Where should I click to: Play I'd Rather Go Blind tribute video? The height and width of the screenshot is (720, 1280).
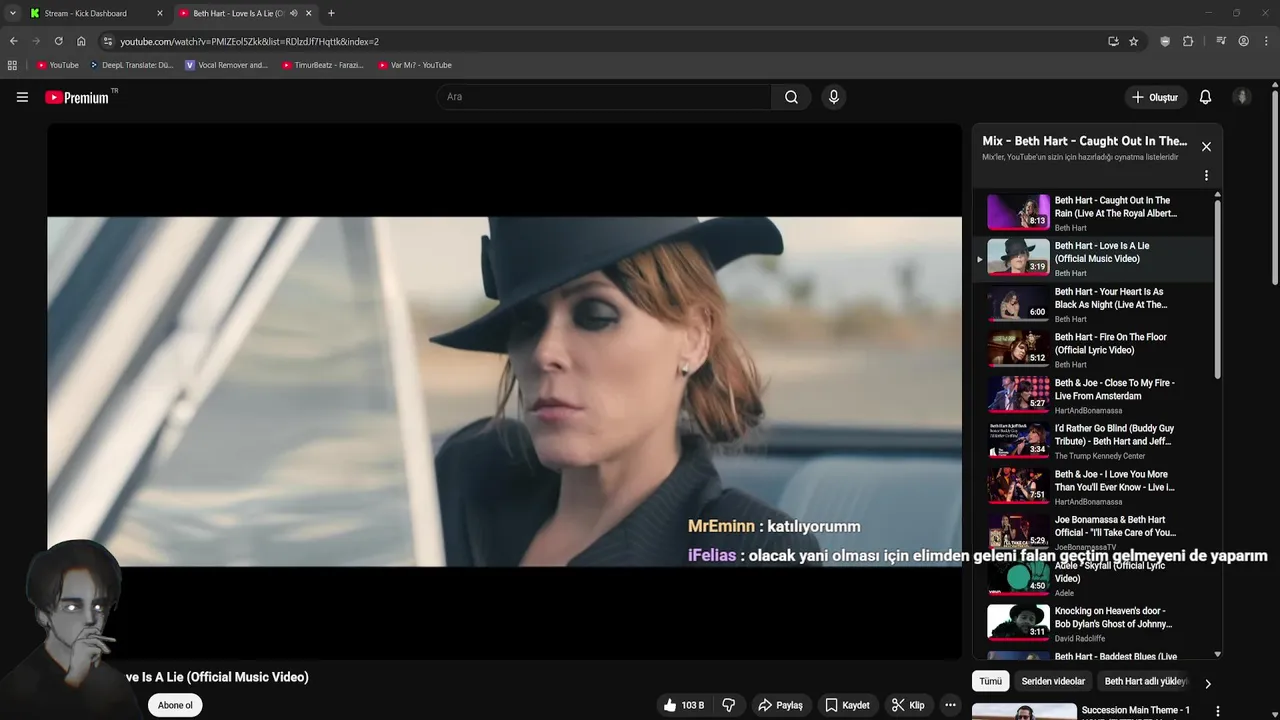1094,441
